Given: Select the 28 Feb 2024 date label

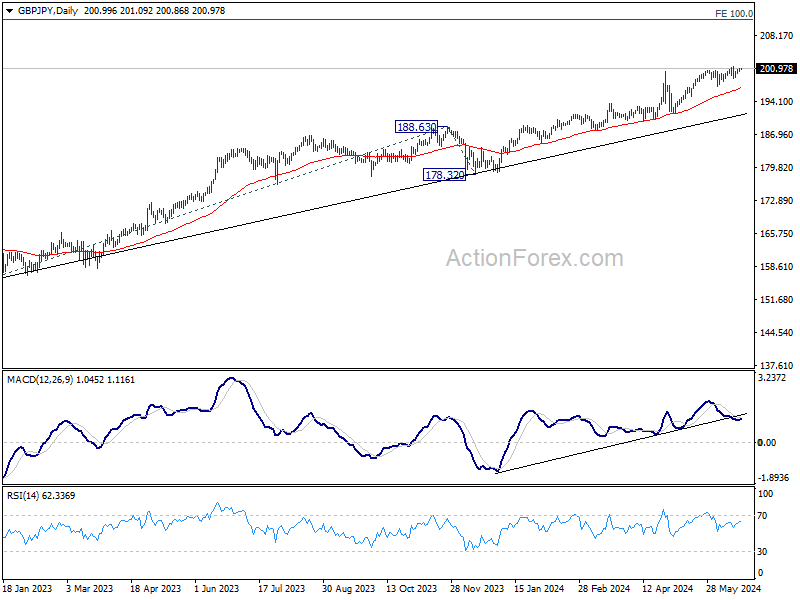Looking at the screenshot, I should pos(605,588).
